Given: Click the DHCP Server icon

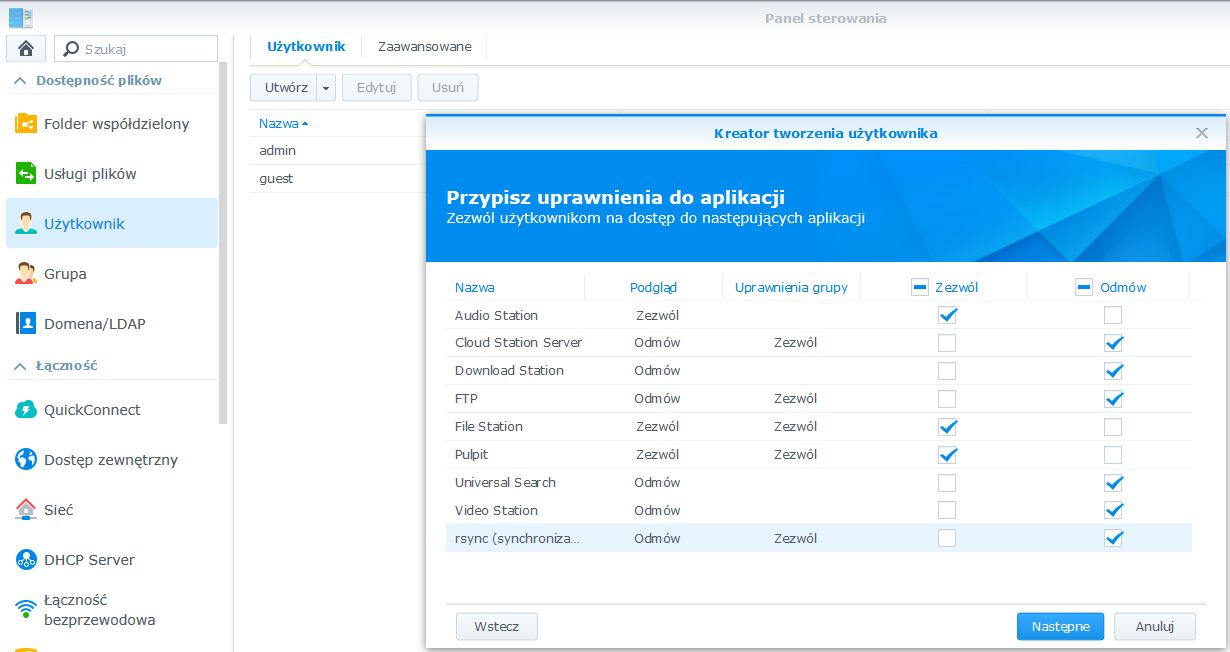Looking at the screenshot, I should click(26, 560).
